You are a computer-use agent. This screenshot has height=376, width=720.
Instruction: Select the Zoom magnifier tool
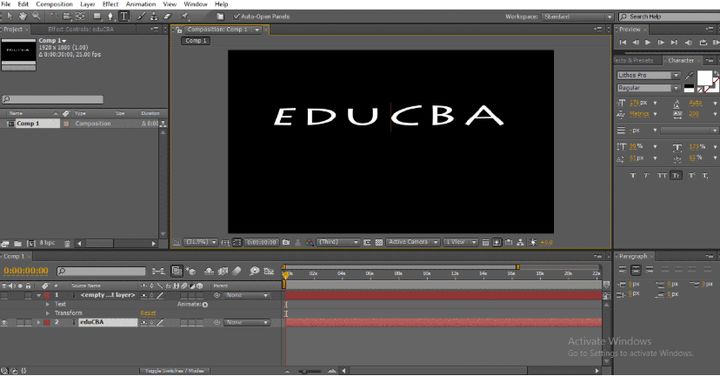click(36, 17)
